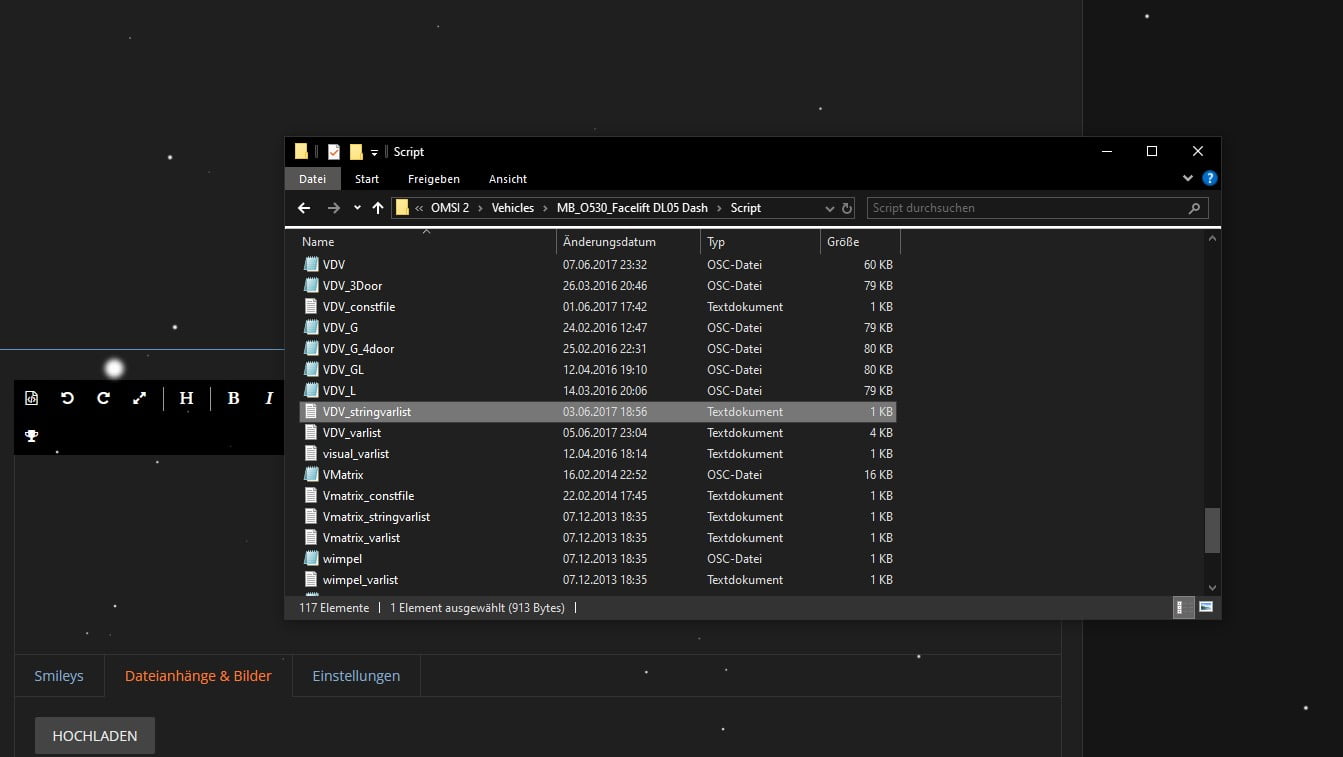The image size is (1343, 757).
Task: Click the vertical scrollbar thumb in file list
Action: (1212, 530)
